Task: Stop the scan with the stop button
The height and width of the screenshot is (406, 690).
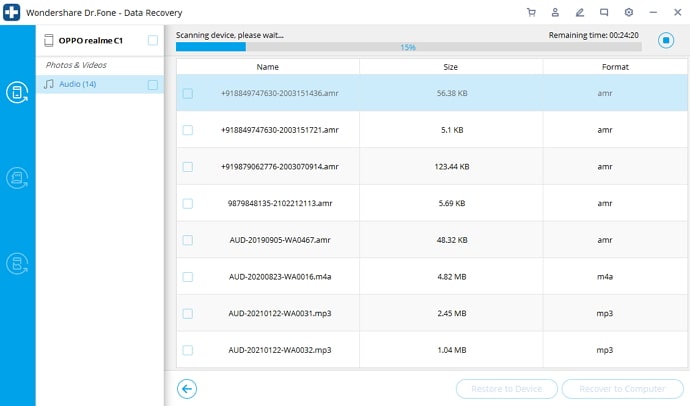Action: [x=666, y=40]
